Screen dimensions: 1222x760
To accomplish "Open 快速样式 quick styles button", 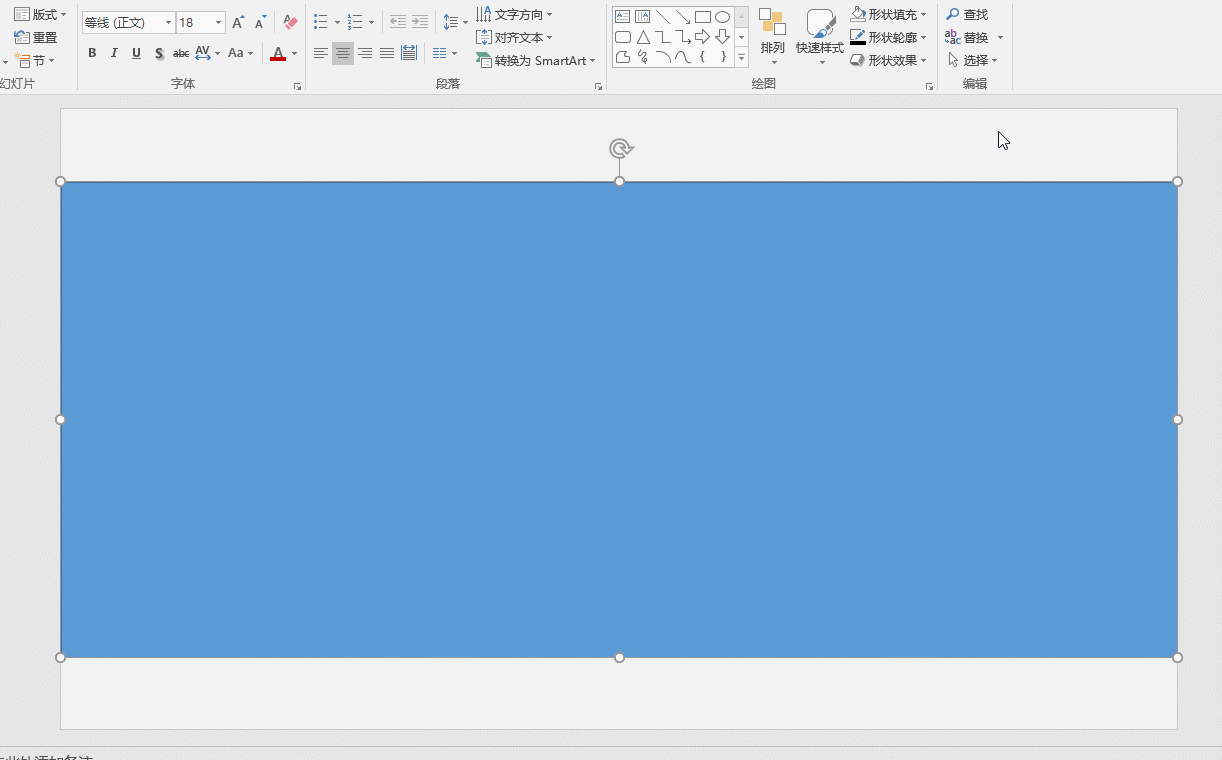I will 820,36.
